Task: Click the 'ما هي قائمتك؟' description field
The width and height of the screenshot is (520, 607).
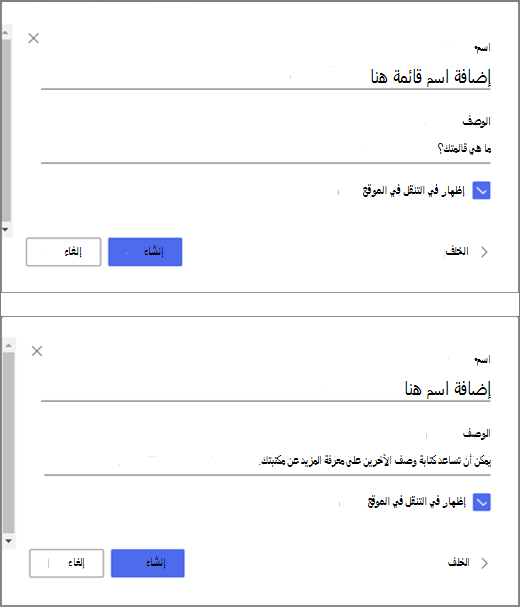Action: click(266, 149)
